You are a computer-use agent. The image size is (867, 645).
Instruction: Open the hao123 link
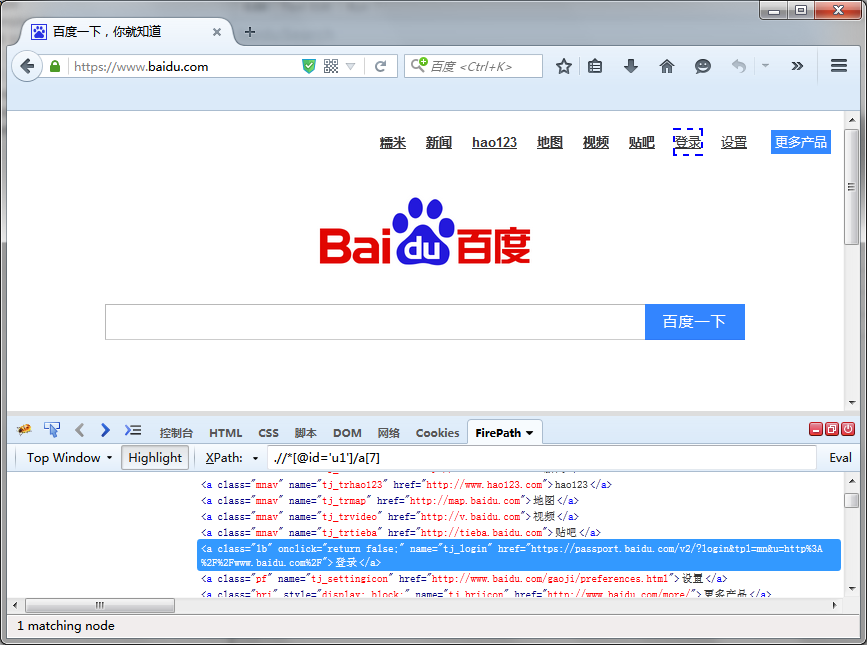[494, 143]
